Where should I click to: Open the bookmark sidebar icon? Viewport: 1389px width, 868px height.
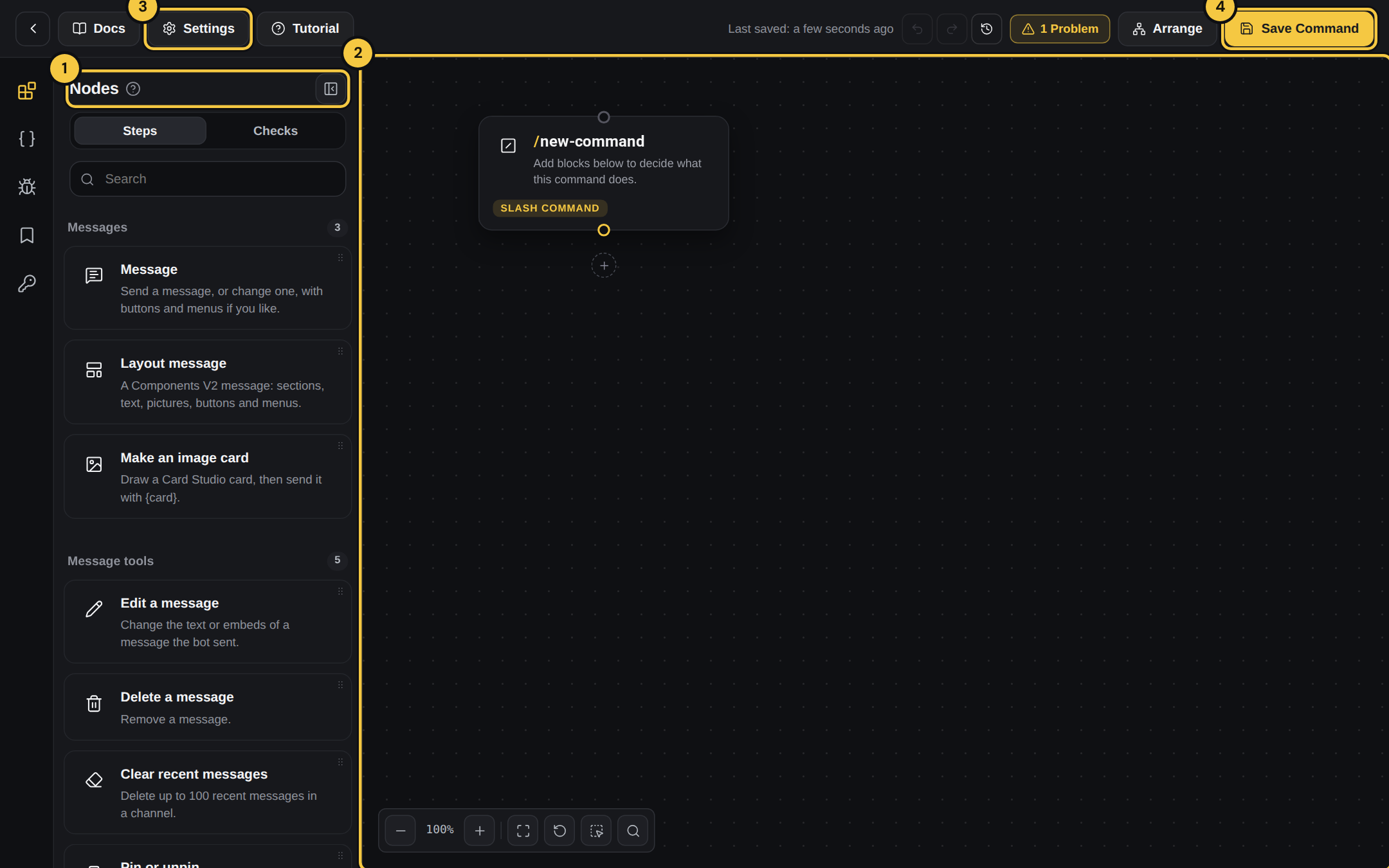(27, 235)
